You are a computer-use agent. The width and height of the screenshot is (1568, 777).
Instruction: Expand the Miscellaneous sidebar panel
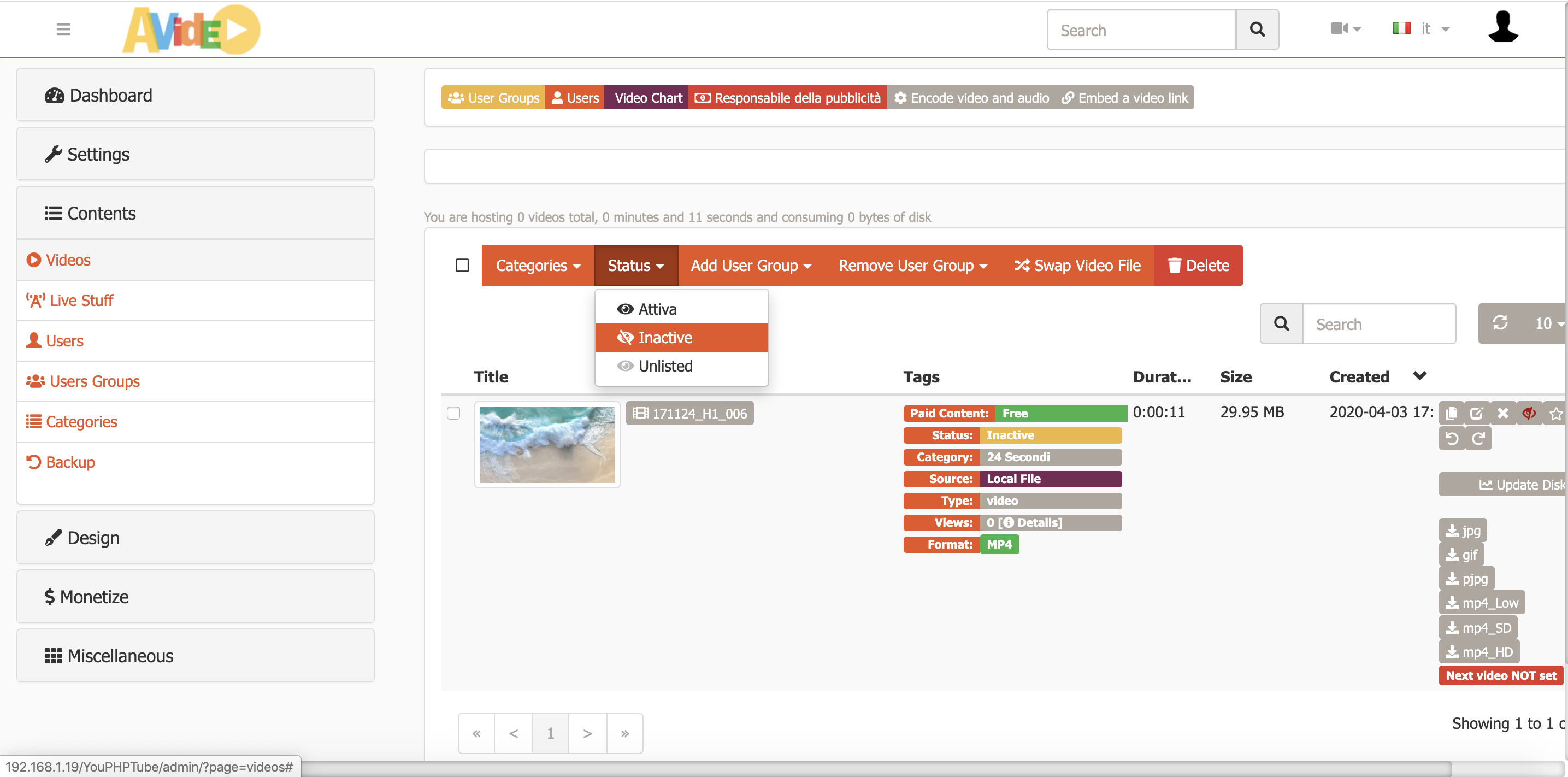click(196, 656)
